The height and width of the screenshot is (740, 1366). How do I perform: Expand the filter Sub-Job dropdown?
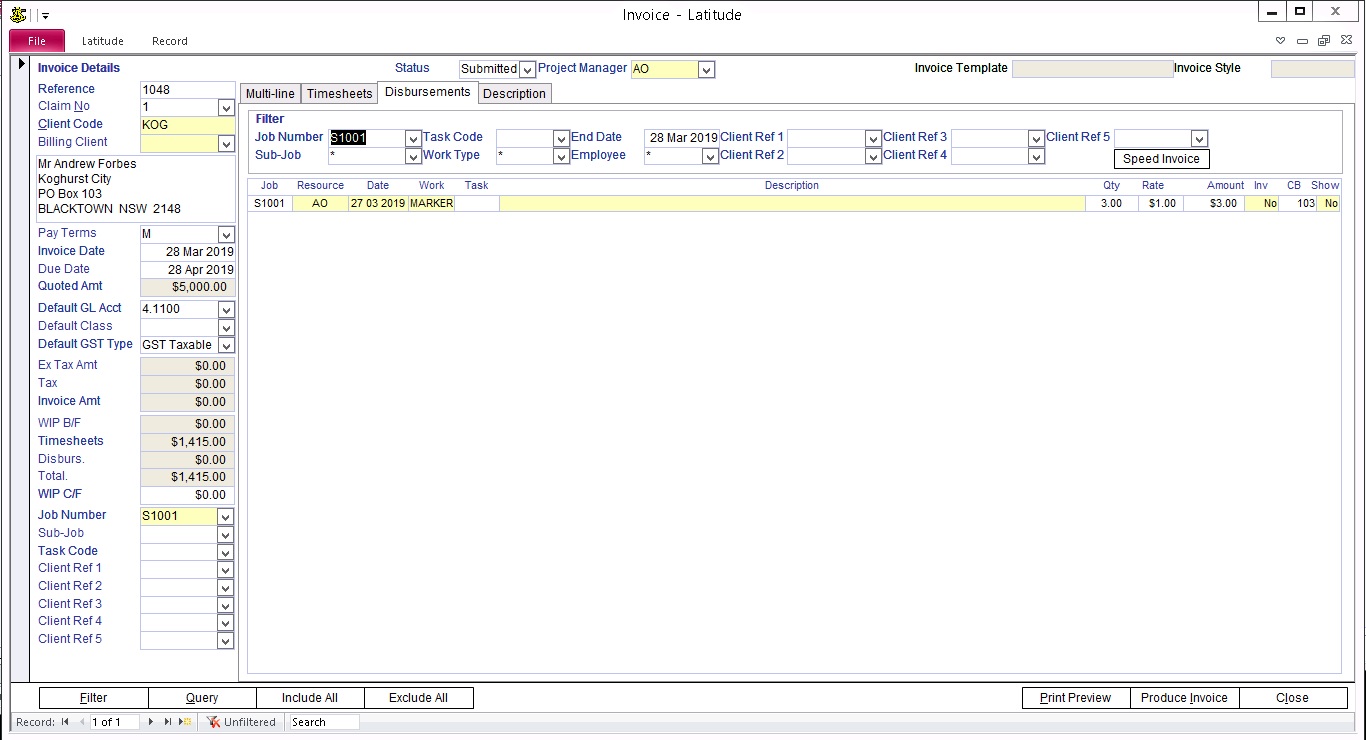click(413, 156)
